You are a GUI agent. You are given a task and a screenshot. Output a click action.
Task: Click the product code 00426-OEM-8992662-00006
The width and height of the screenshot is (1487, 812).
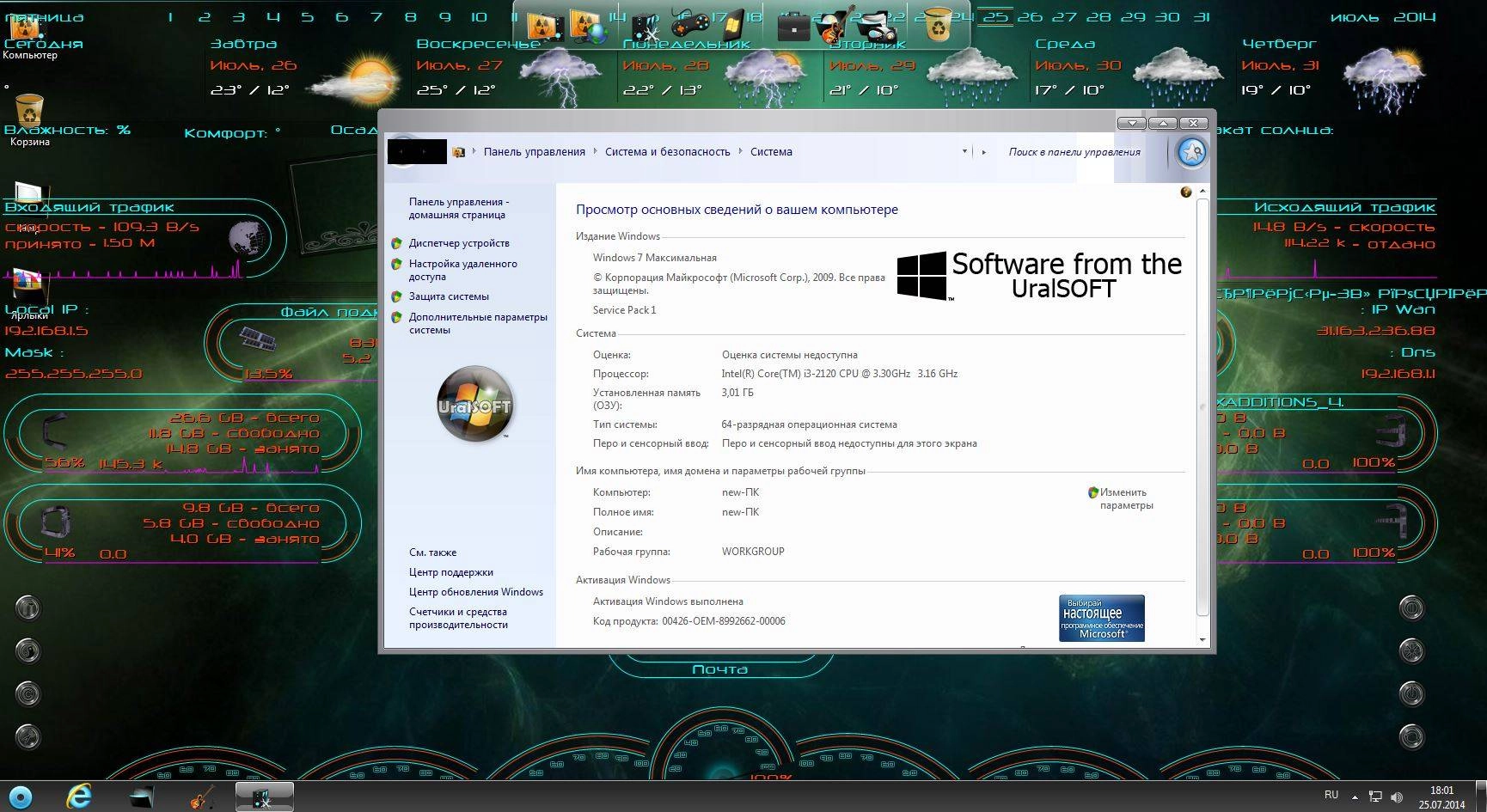[x=724, y=621]
